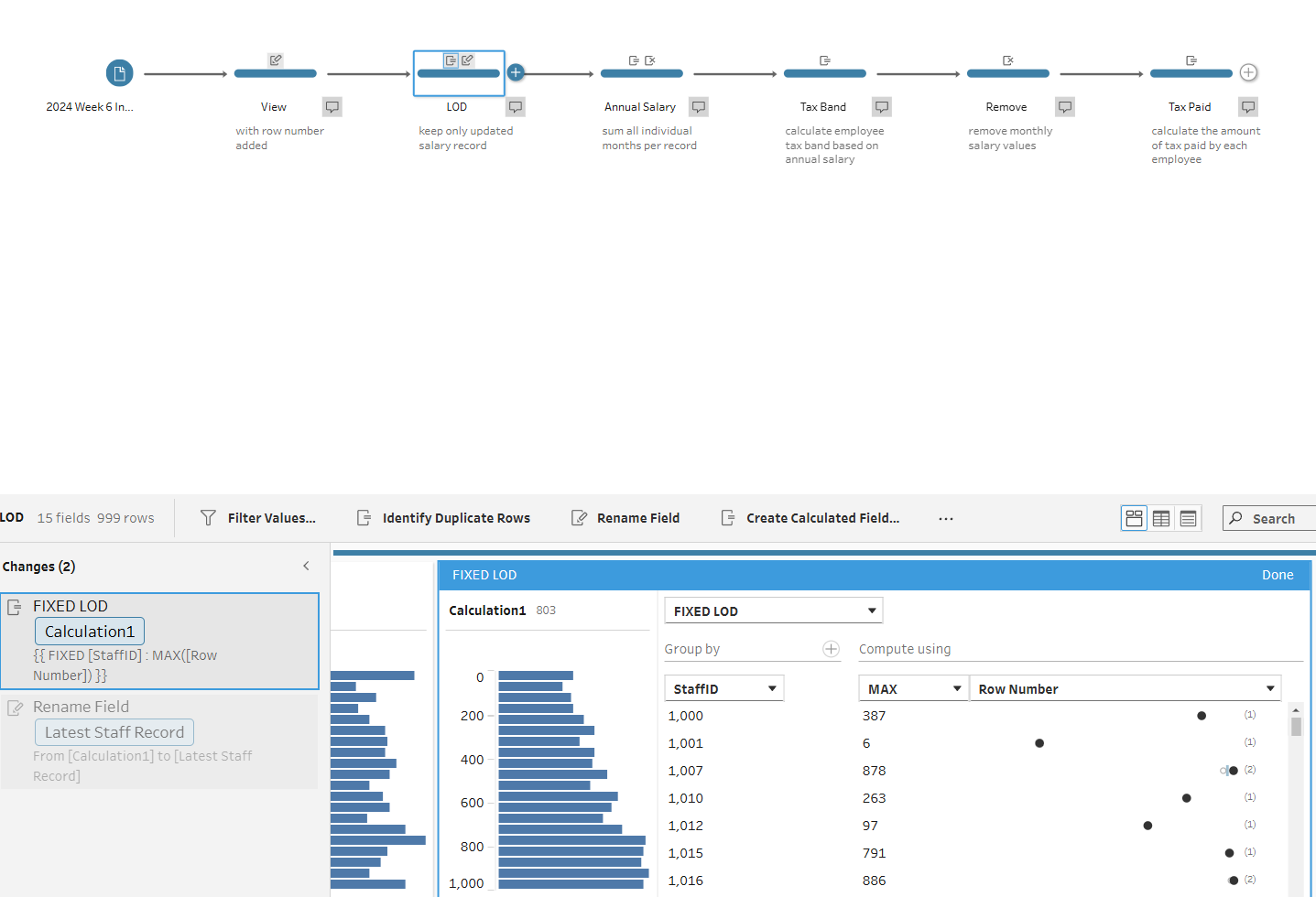Click the MAX Row Number value 387
The image size is (1316, 897).
coord(874,716)
